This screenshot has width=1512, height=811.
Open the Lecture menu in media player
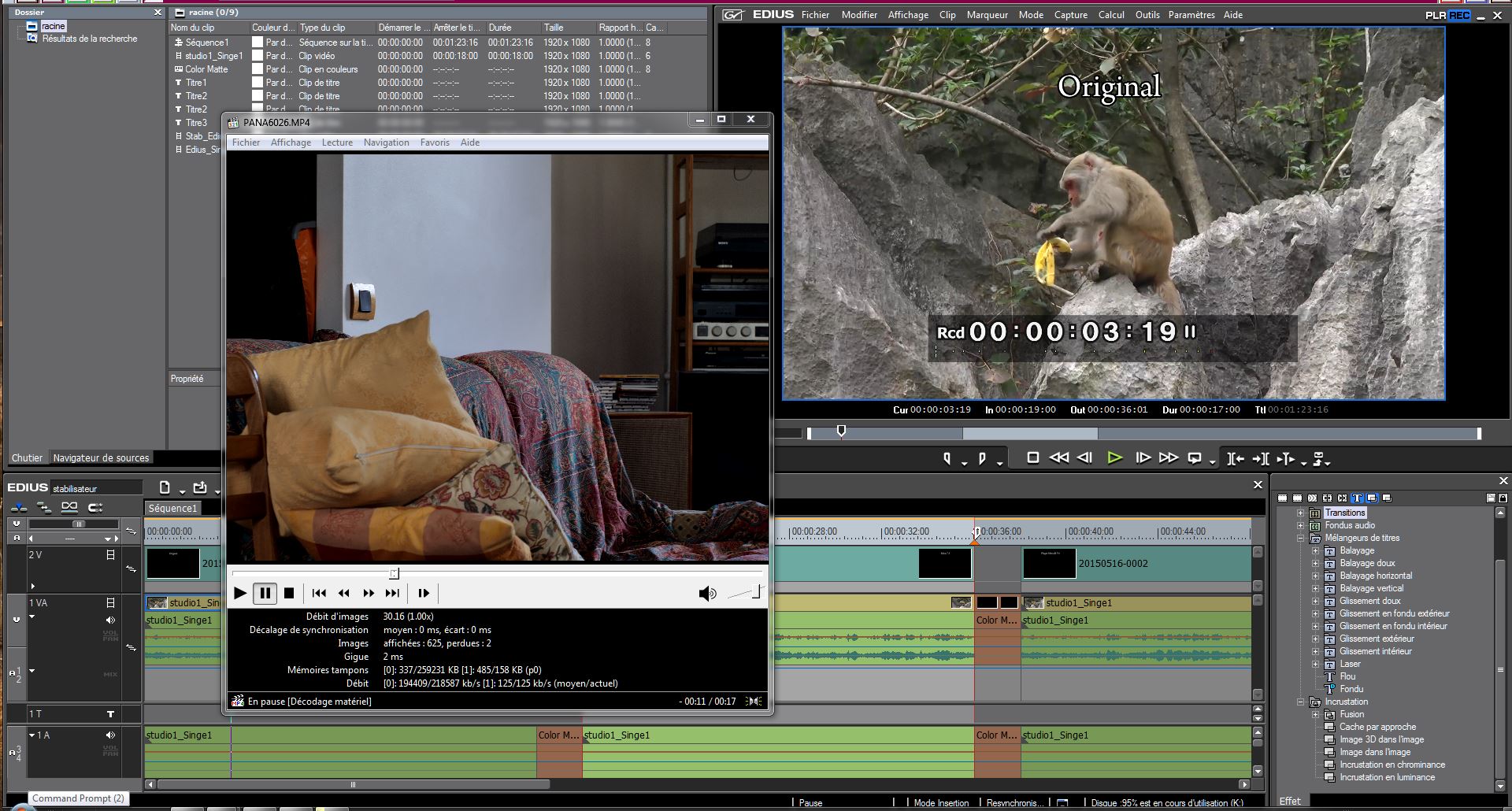[x=337, y=143]
